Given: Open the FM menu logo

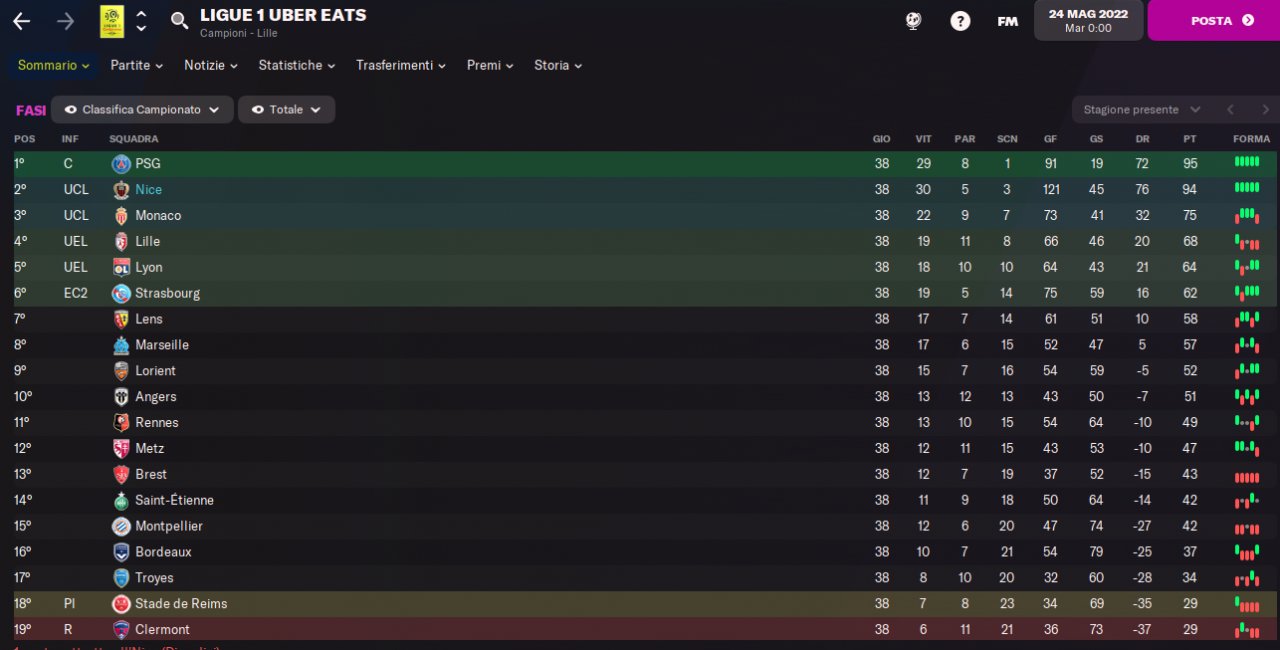Looking at the screenshot, I should [x=1007, y=21].
